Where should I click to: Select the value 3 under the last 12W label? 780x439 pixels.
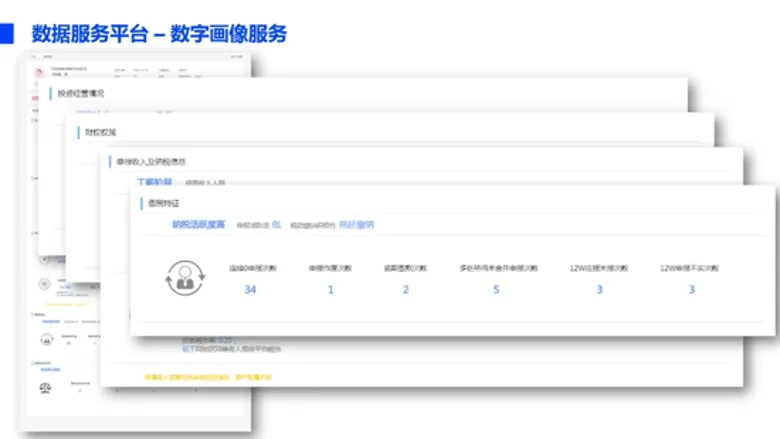click(x=691, y=290)
